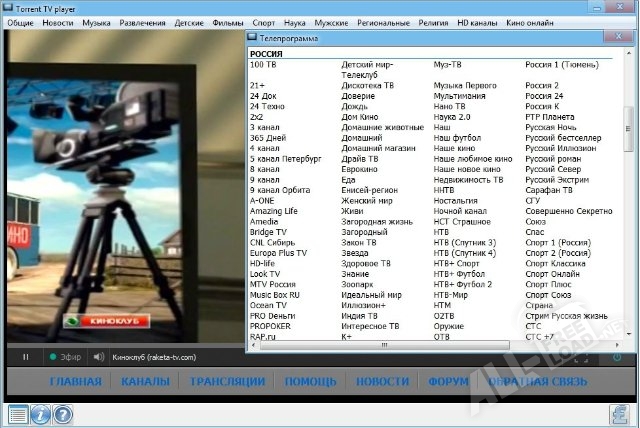Open the info icon in bottom bar
The height and width of the screenshot is (428, 640).
click(40, 414)
